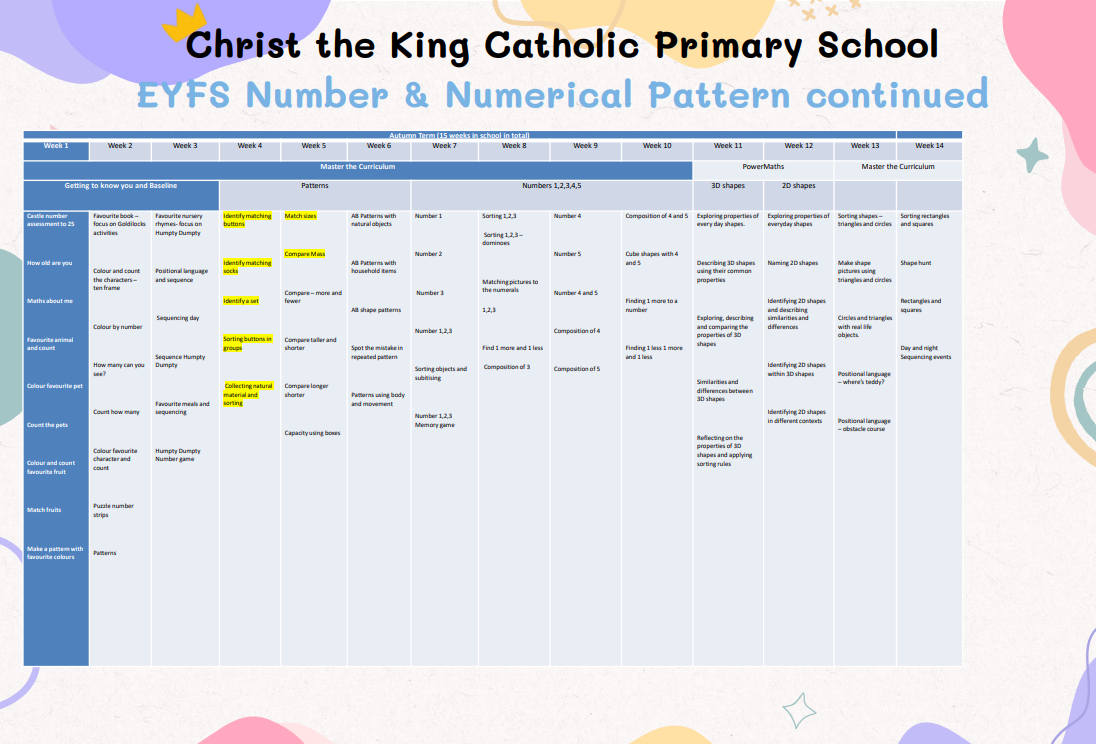Screen dimensions: 1096x744
Task: Select the 'Naming 2D shapes' activity
Action: point(793,264)
